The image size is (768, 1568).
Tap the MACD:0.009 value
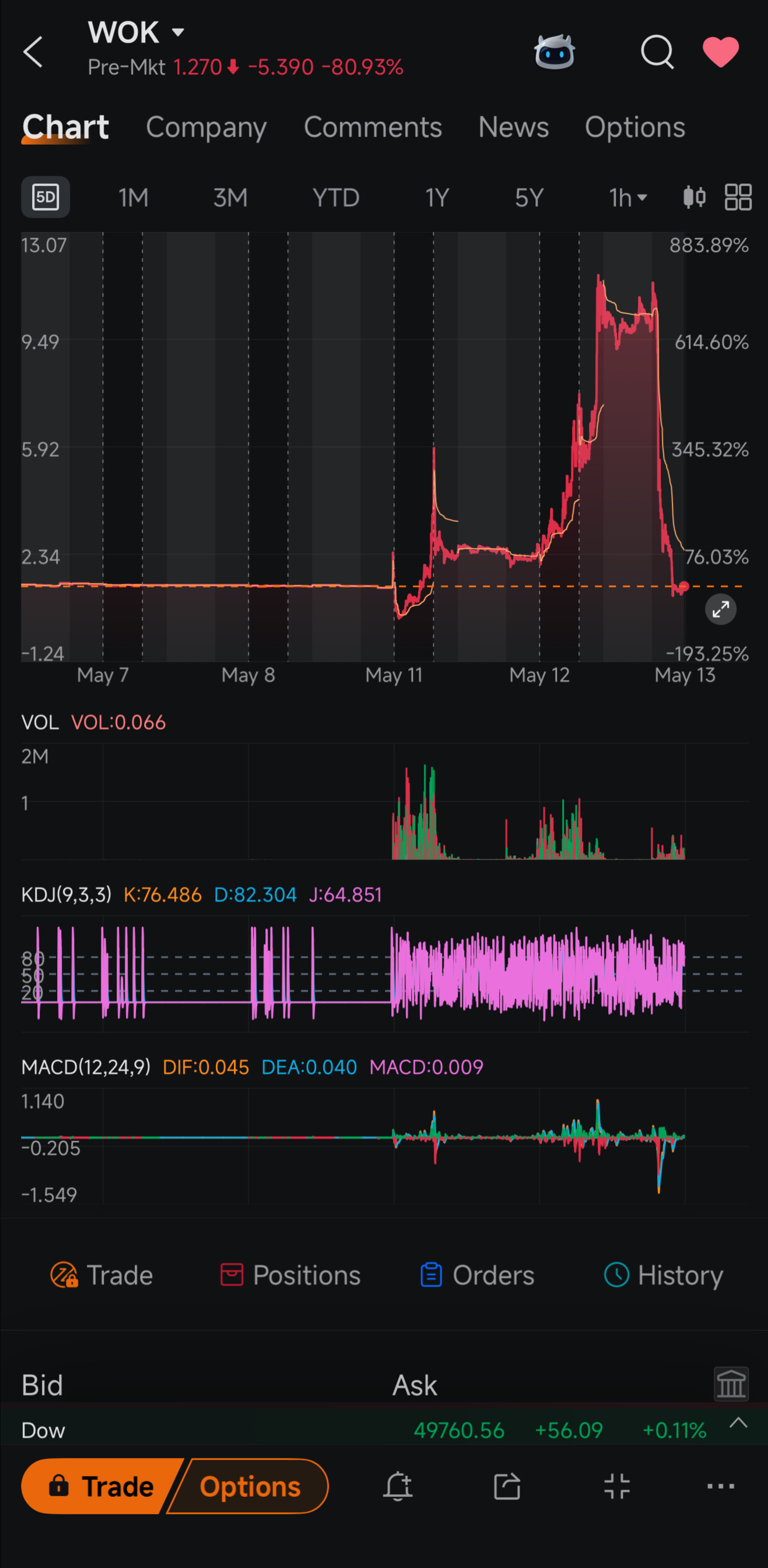click(426, 1066)
